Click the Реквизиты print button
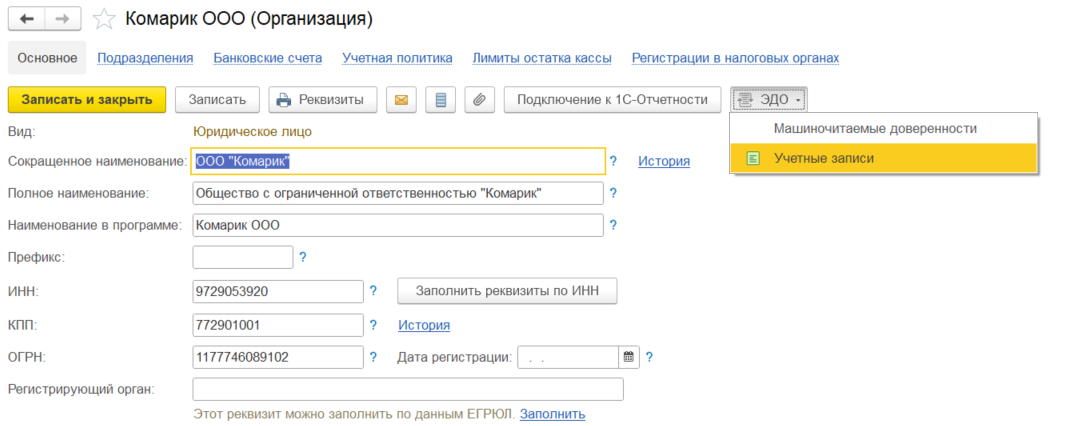1066x426 pixels. [x=322, y=100]
